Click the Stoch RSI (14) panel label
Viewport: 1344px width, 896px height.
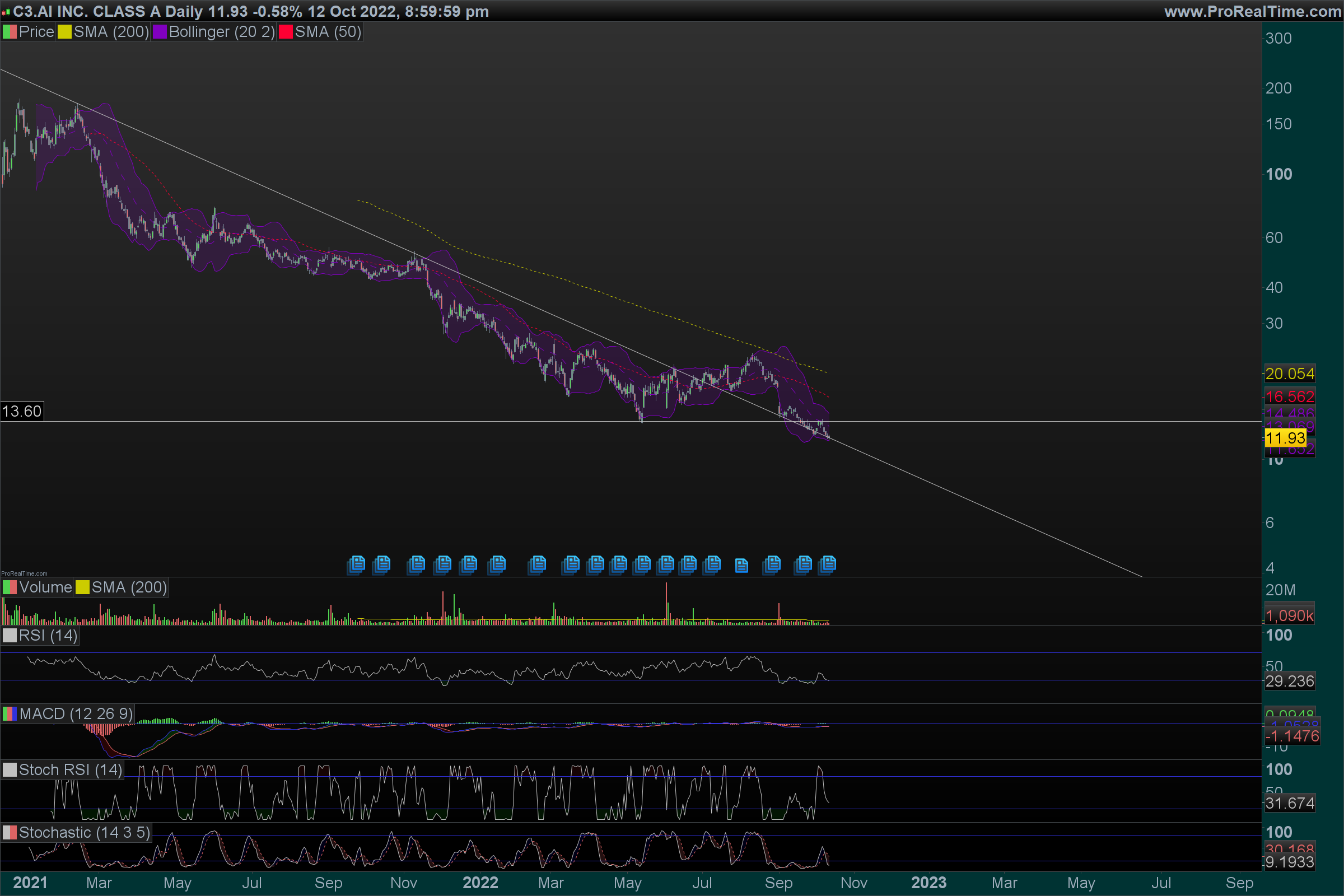click(71, 769)
